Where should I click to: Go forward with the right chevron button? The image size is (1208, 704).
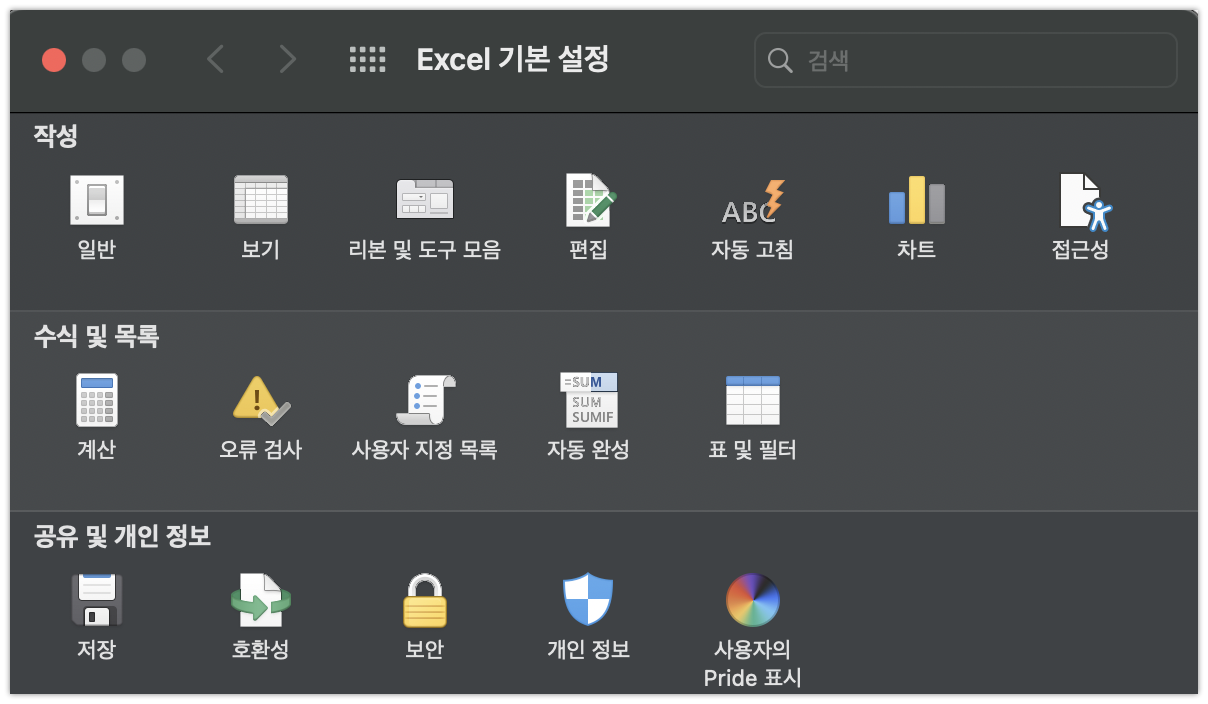point(288,60)
